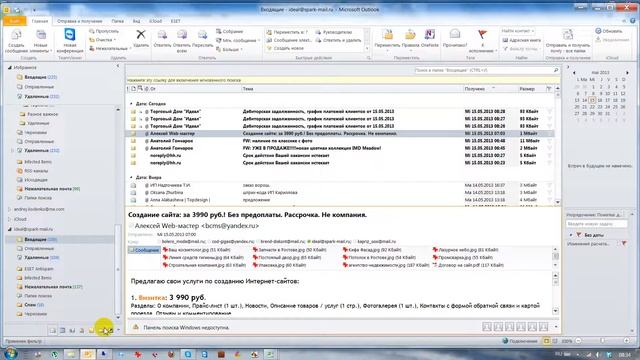Click the Сообщение button in attachment bar

[144, 250]
